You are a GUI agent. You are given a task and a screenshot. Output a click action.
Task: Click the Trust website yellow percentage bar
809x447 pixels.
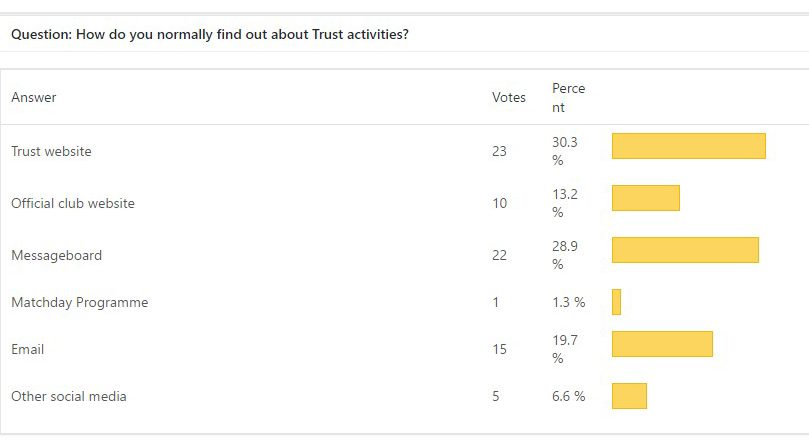pyautogui.click(x=688, y=146)
